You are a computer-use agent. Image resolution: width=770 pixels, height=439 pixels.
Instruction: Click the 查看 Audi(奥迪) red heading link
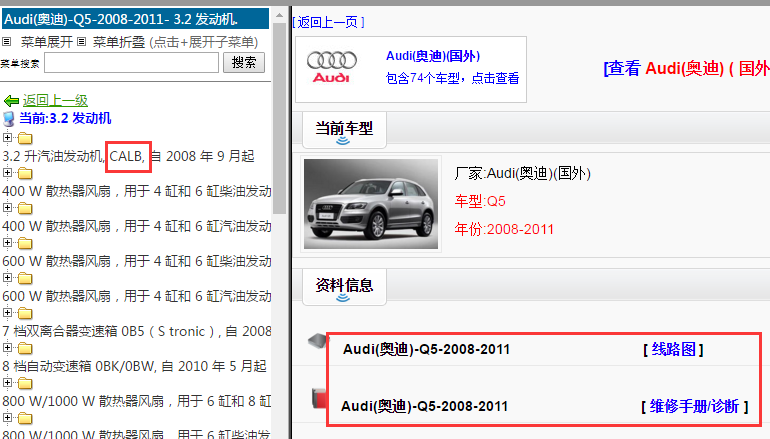pos(687,68)
